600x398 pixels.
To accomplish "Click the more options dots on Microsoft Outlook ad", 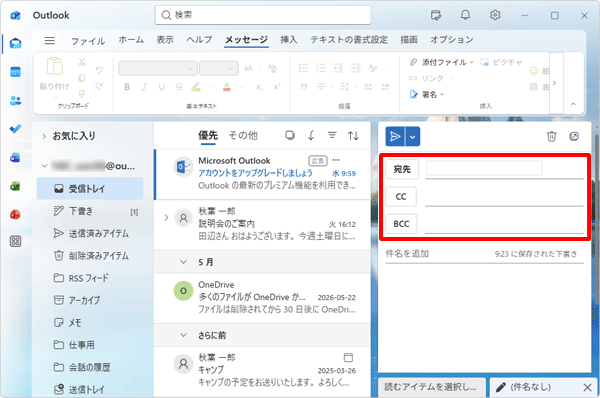I will coord(336,160).
